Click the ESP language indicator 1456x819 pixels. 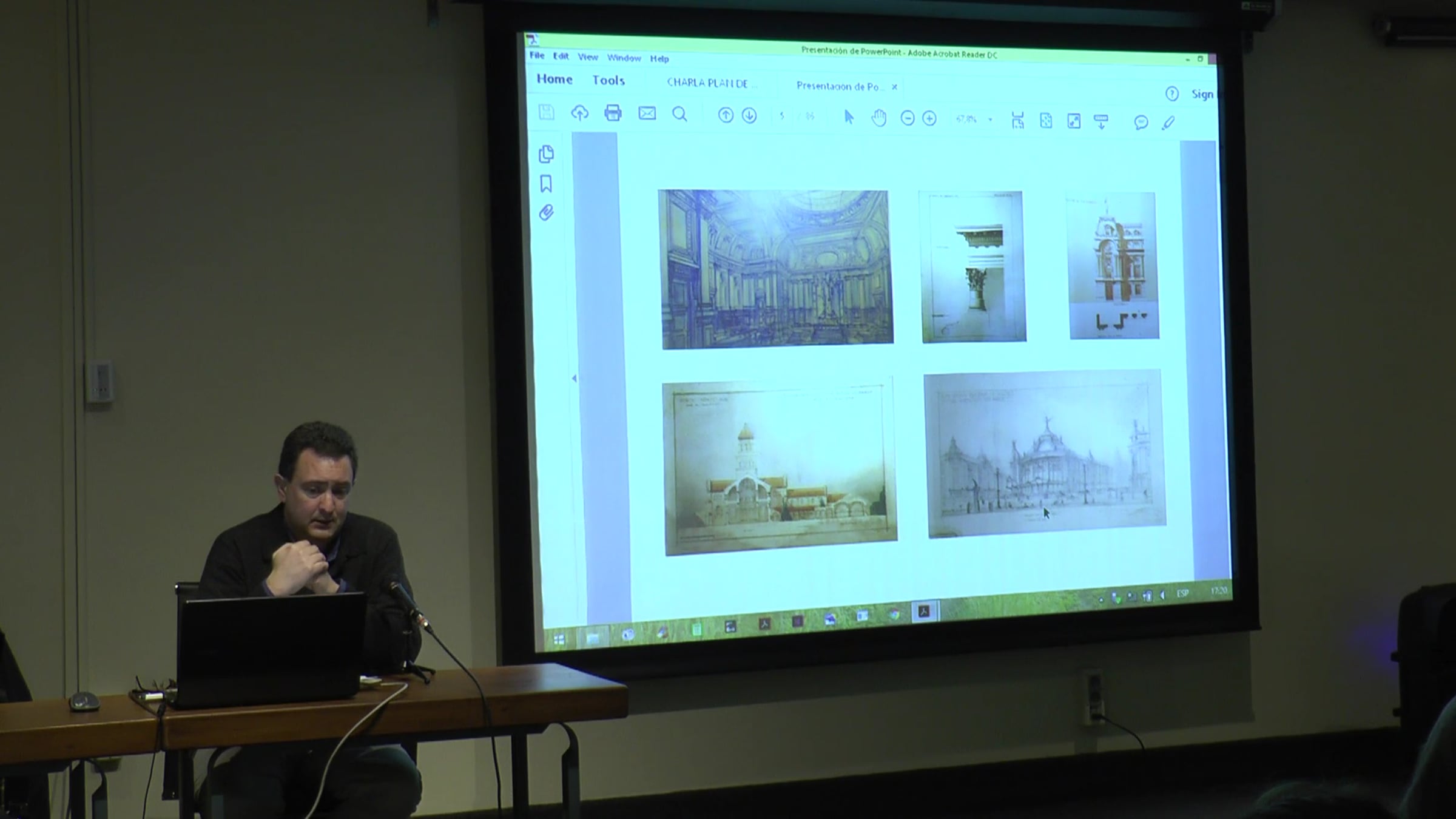click(1182, 593)
